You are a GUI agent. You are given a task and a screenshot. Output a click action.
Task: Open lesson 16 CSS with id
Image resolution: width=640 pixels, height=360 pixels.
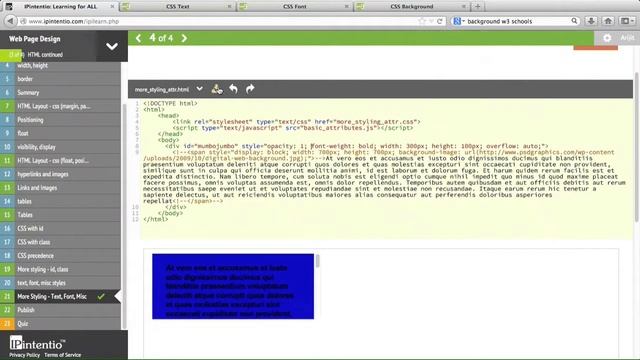60,229
